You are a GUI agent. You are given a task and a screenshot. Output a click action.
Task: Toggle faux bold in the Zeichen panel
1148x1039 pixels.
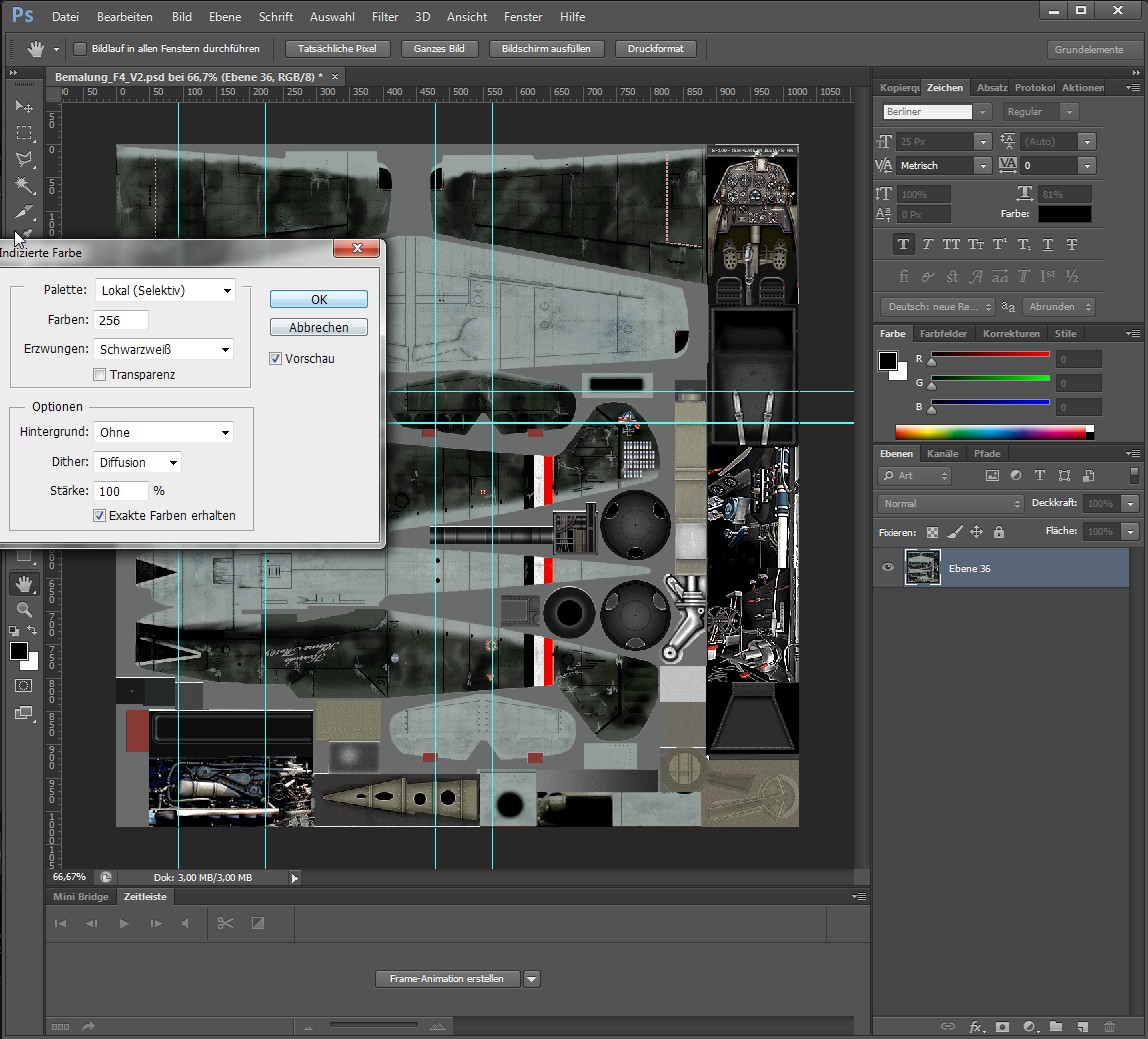903,245
